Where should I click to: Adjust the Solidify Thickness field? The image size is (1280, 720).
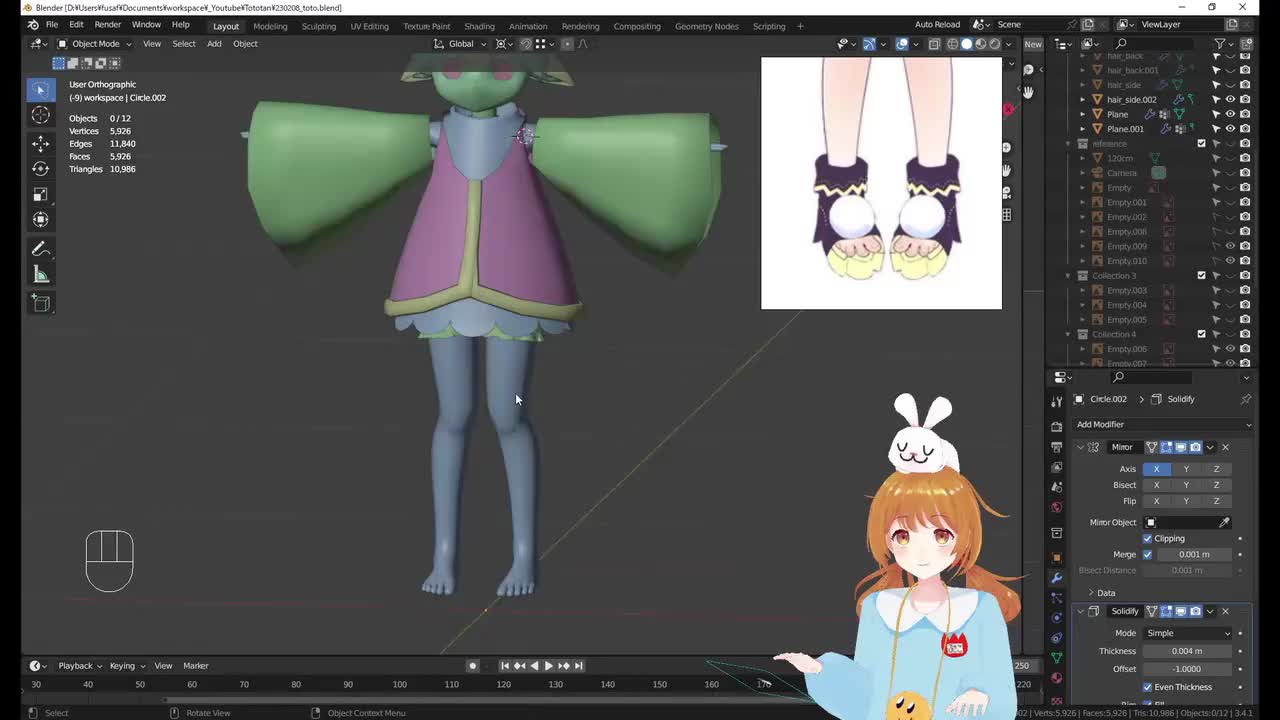click(1188, 651)
